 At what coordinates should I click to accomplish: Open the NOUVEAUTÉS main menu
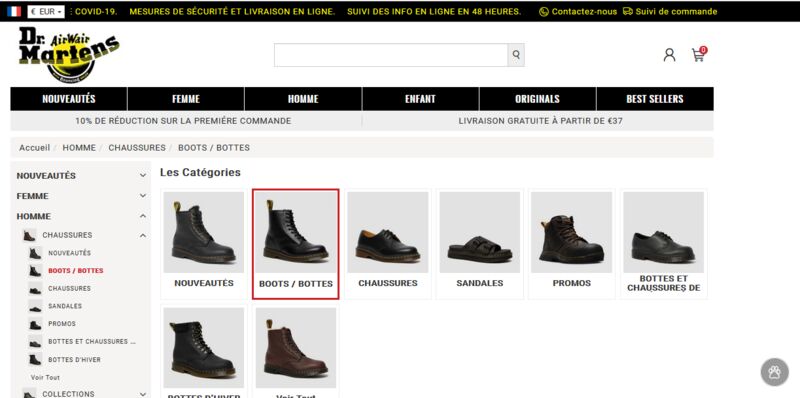pyautogui.click(x=69, y=99)
